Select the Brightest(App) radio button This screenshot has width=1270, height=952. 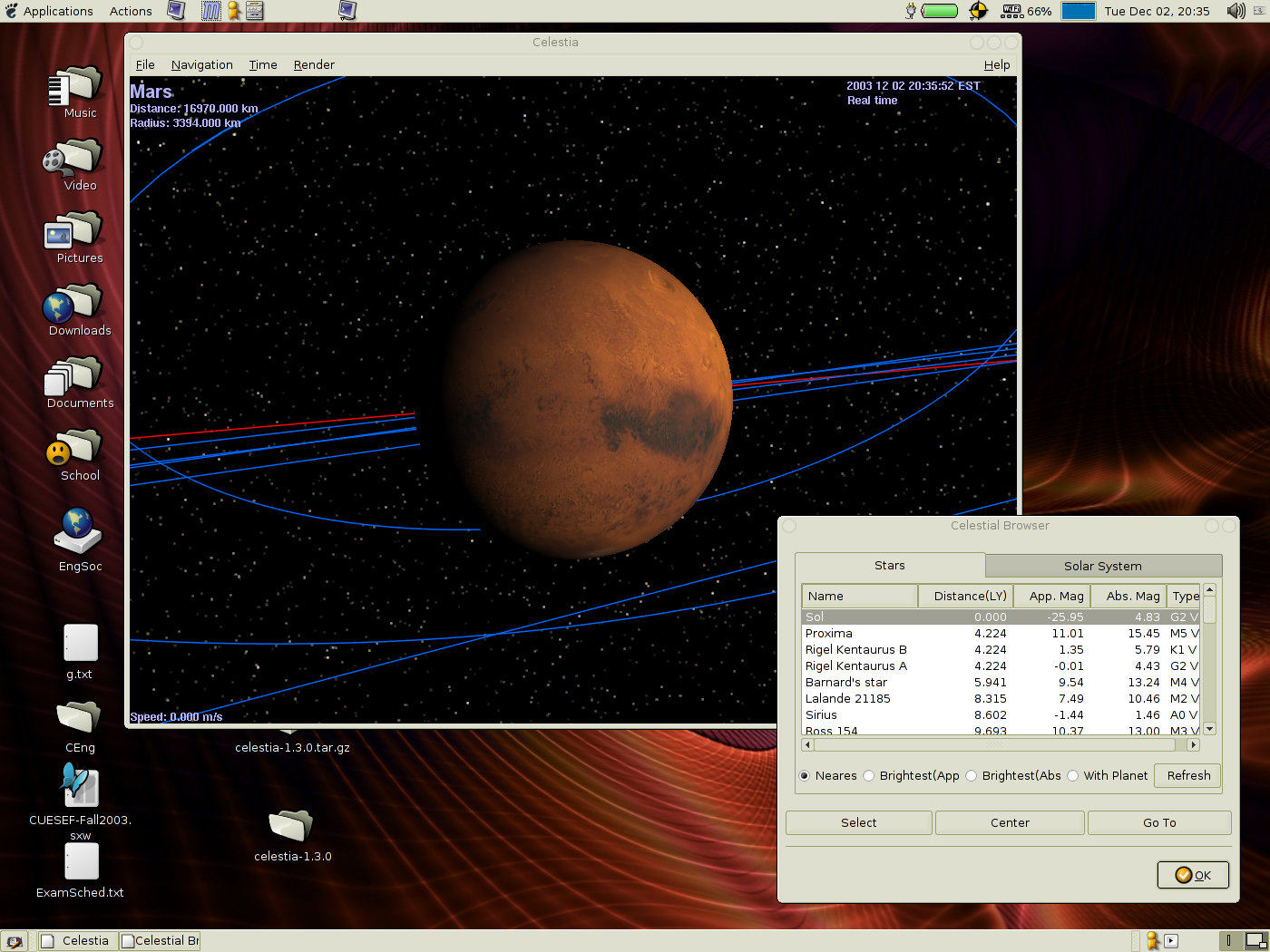869,776
